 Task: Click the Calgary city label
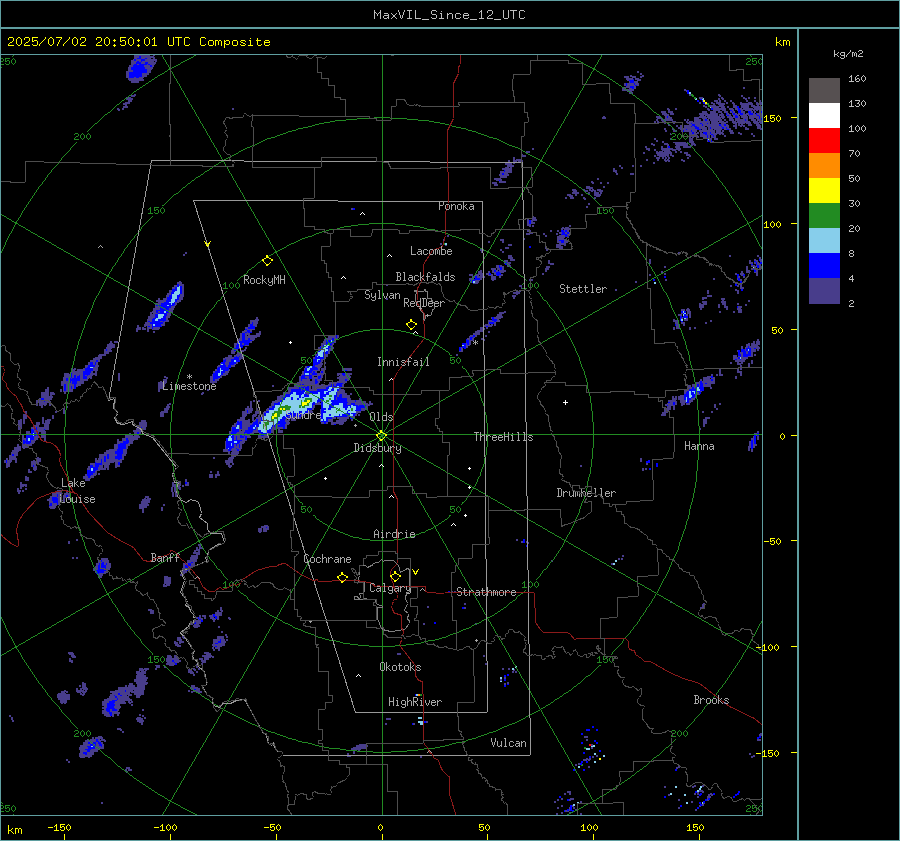point(390,588)
